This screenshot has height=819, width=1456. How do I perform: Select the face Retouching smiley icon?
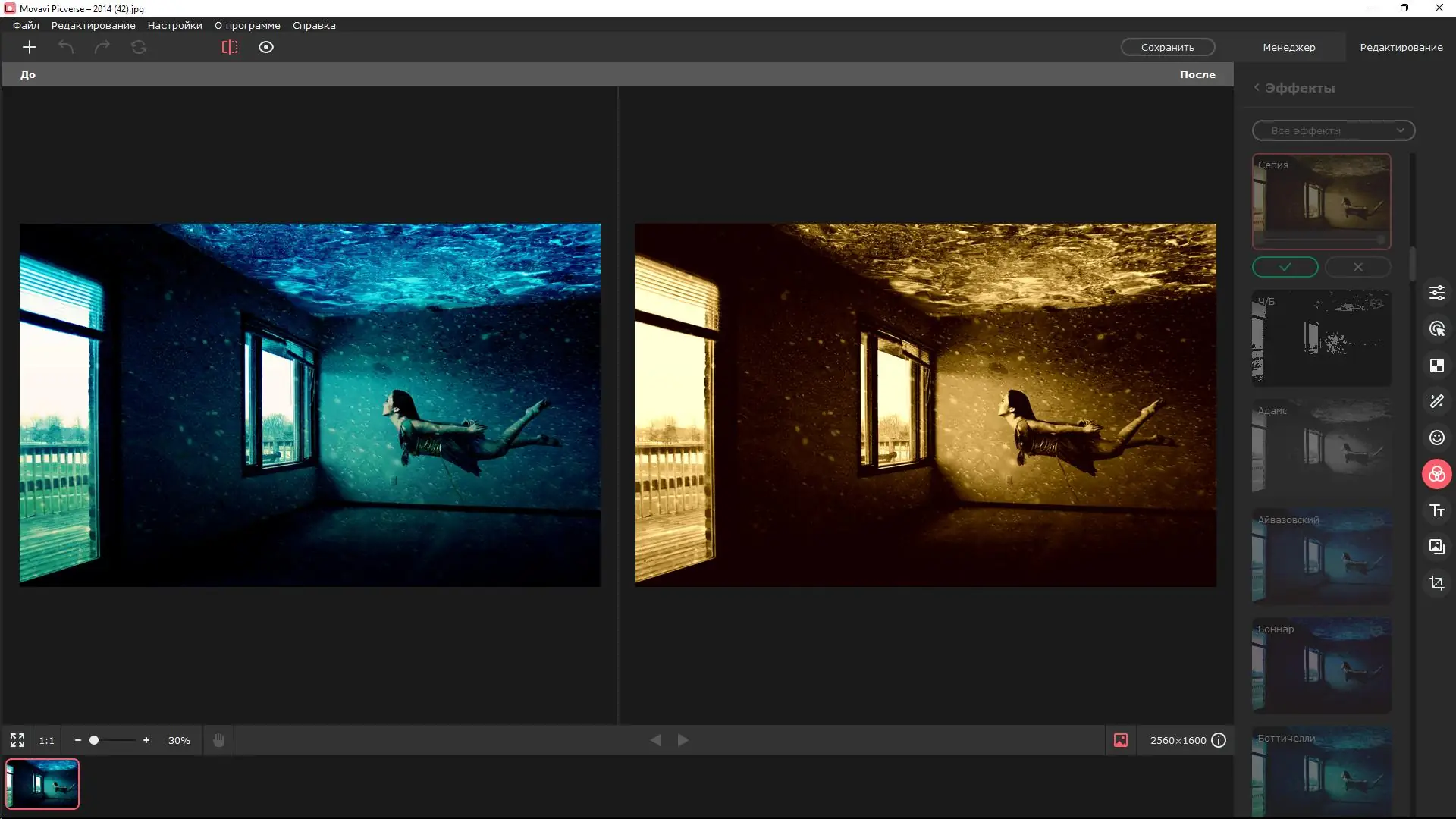point(1436,438)
